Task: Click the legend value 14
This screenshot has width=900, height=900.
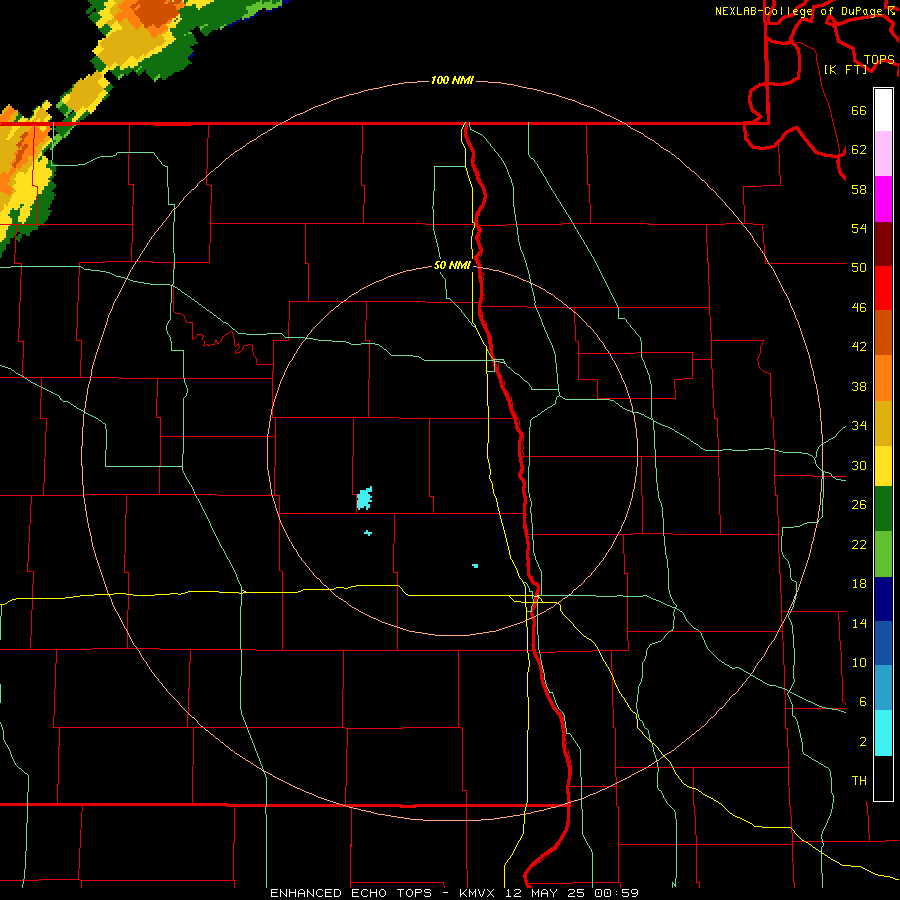Action: (x=859, y=623)
